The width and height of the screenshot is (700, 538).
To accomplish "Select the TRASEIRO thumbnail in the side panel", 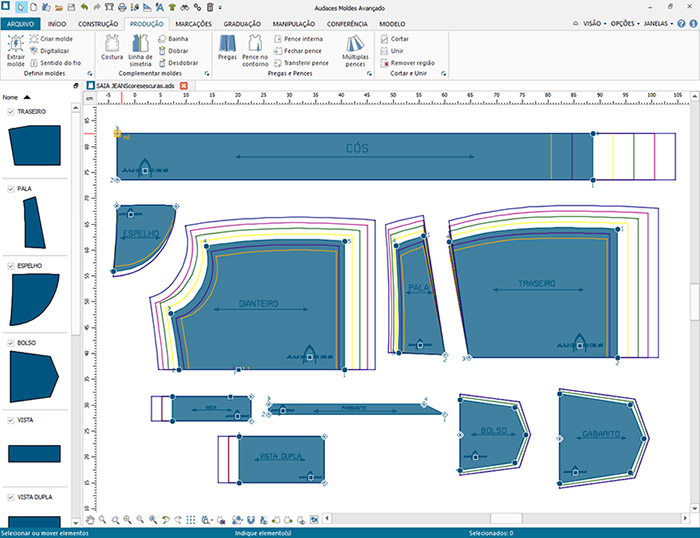I will [34, 146].
